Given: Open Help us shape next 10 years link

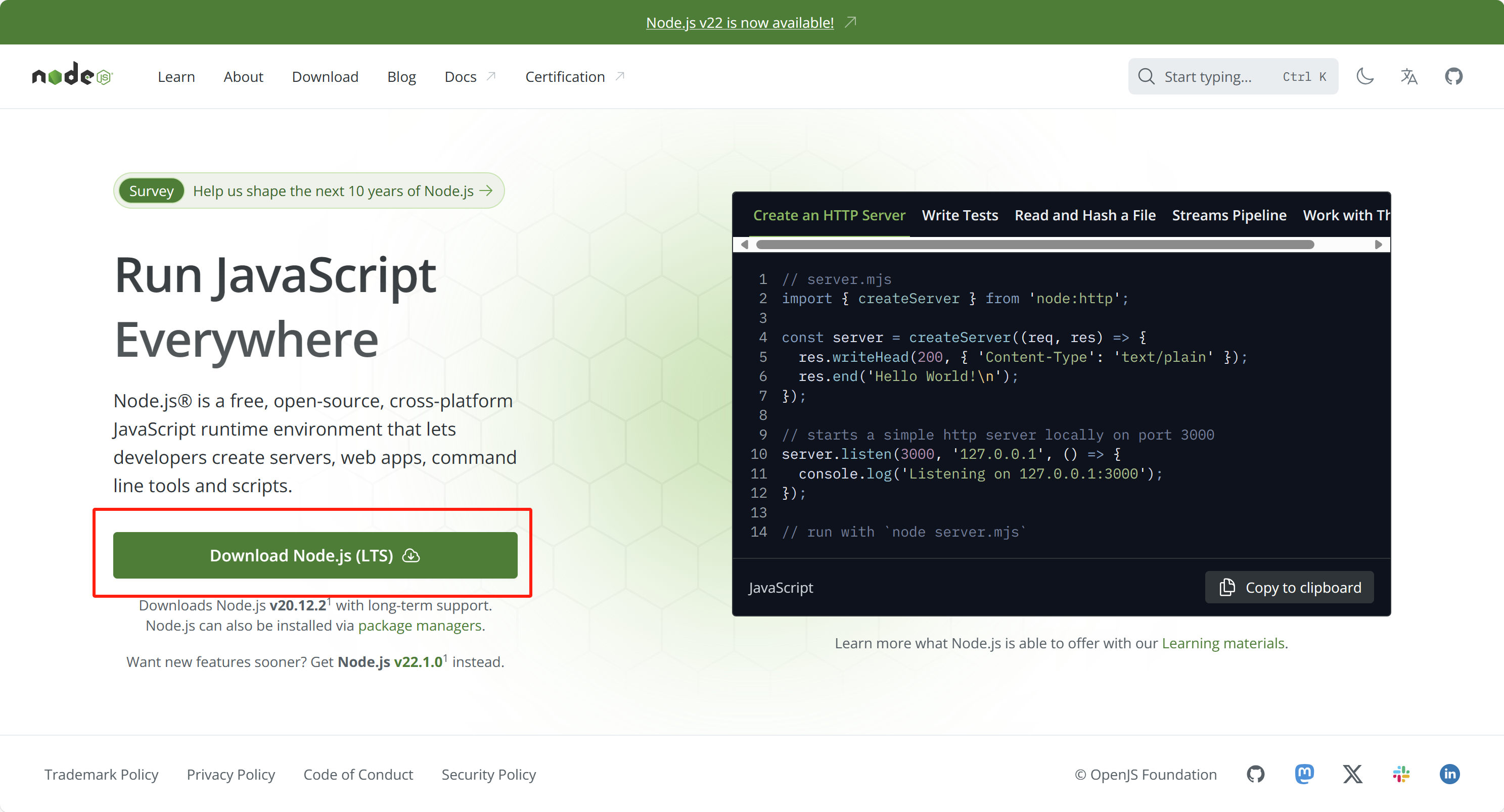Looking at the screenshot, I should (333, 191).
